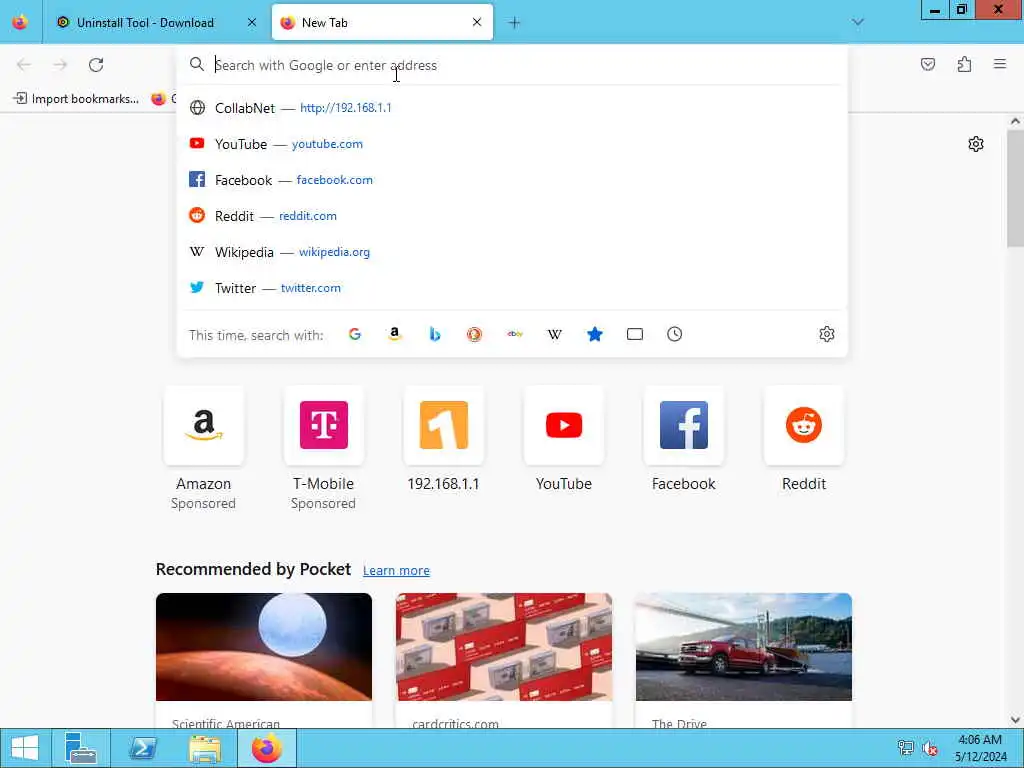Search history using the clock icon
Image resolution: width=1024 pixels, height=768 pixels.
(675, 334)
